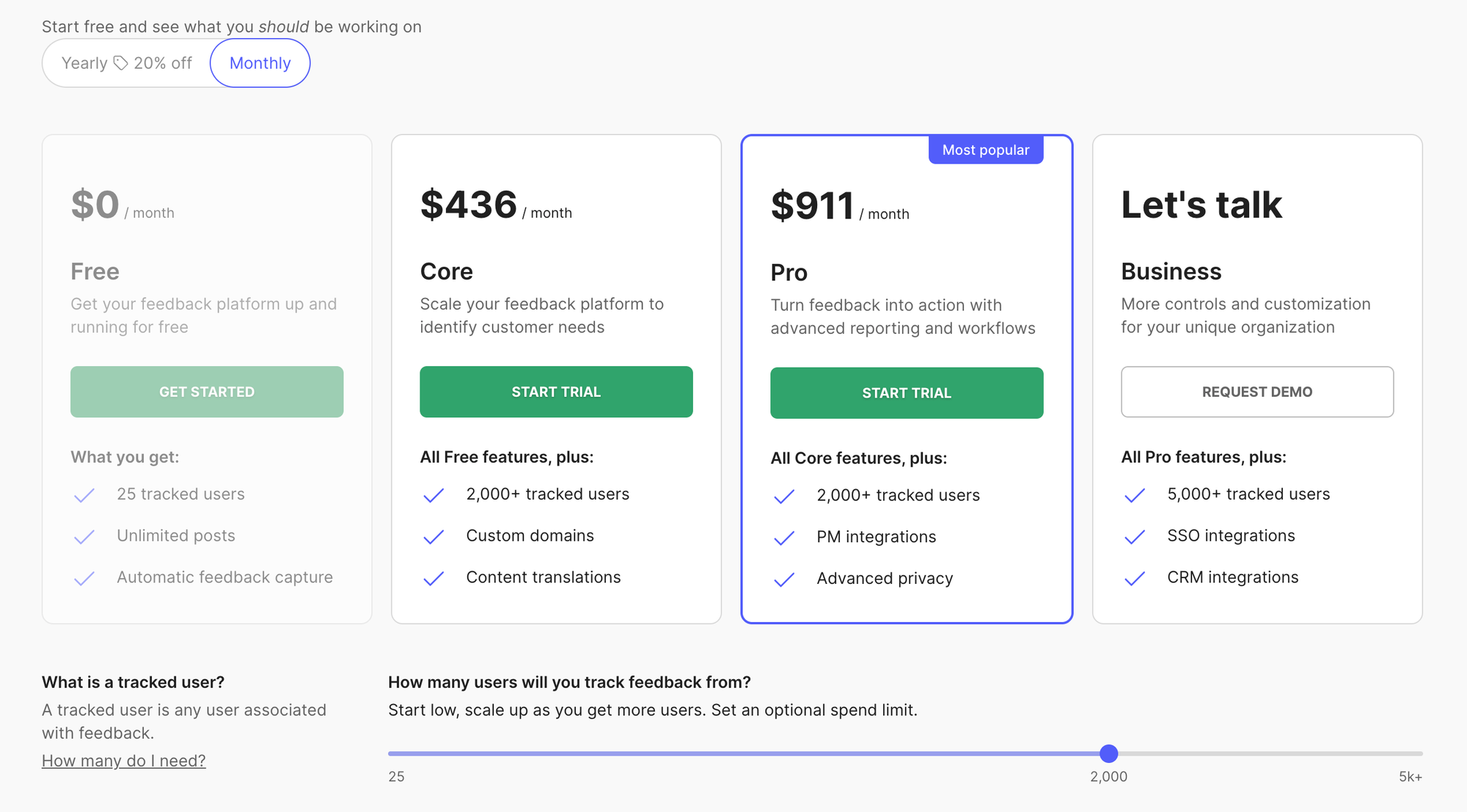Click the checkmark next to PM integrations

point(783,538)
